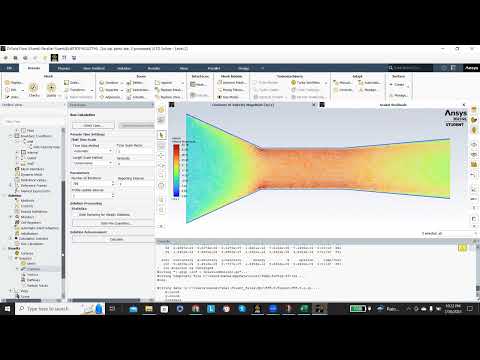
Task: Click the ribbon quick search field
Action: pyautogui.click(x=410, y=68)
